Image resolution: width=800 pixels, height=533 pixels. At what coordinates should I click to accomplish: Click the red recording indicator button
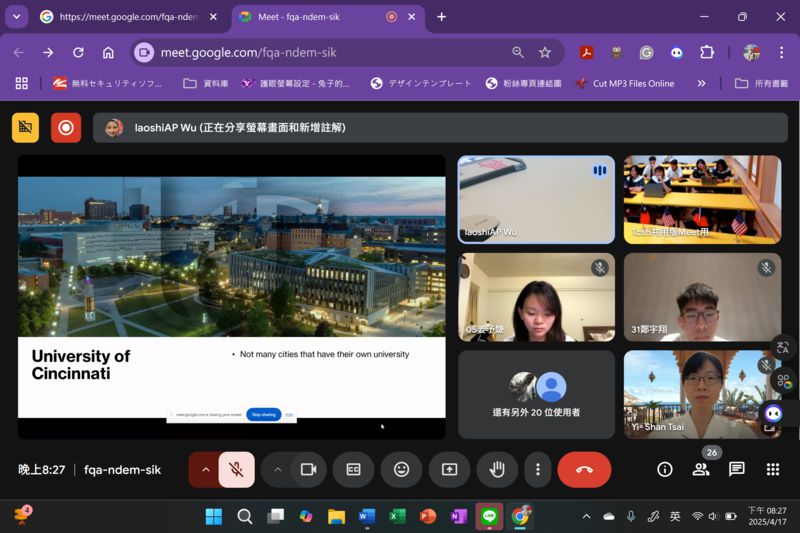pyautogui.click(x=66, y=128)
